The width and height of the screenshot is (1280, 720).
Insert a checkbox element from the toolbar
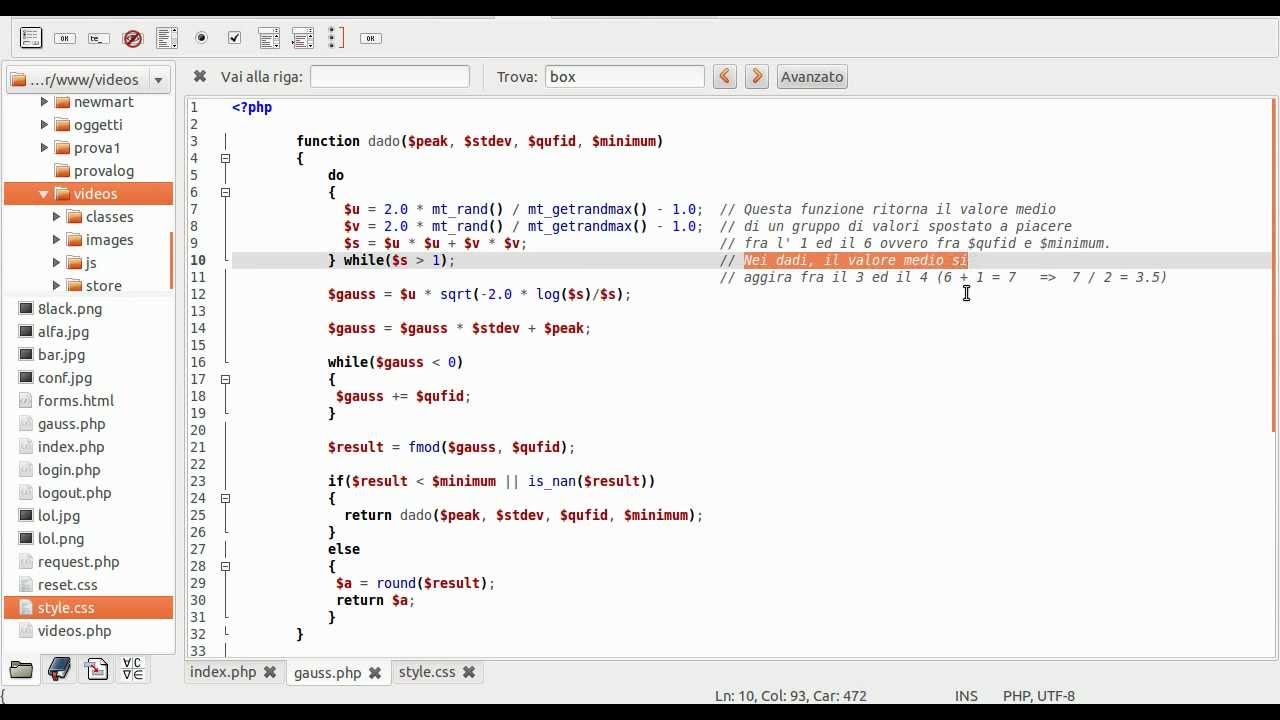[234, 38]
